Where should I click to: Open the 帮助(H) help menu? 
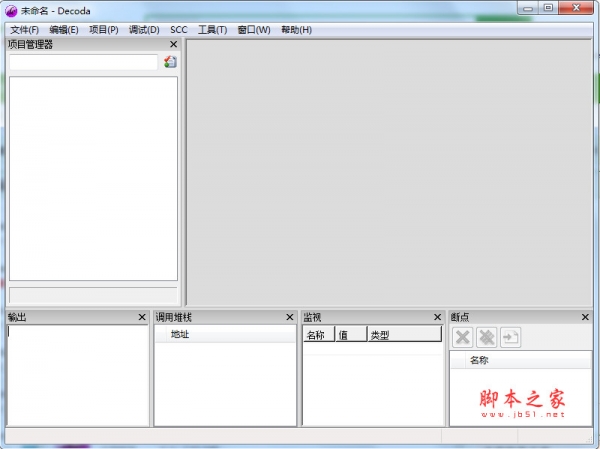pos(296,30)
